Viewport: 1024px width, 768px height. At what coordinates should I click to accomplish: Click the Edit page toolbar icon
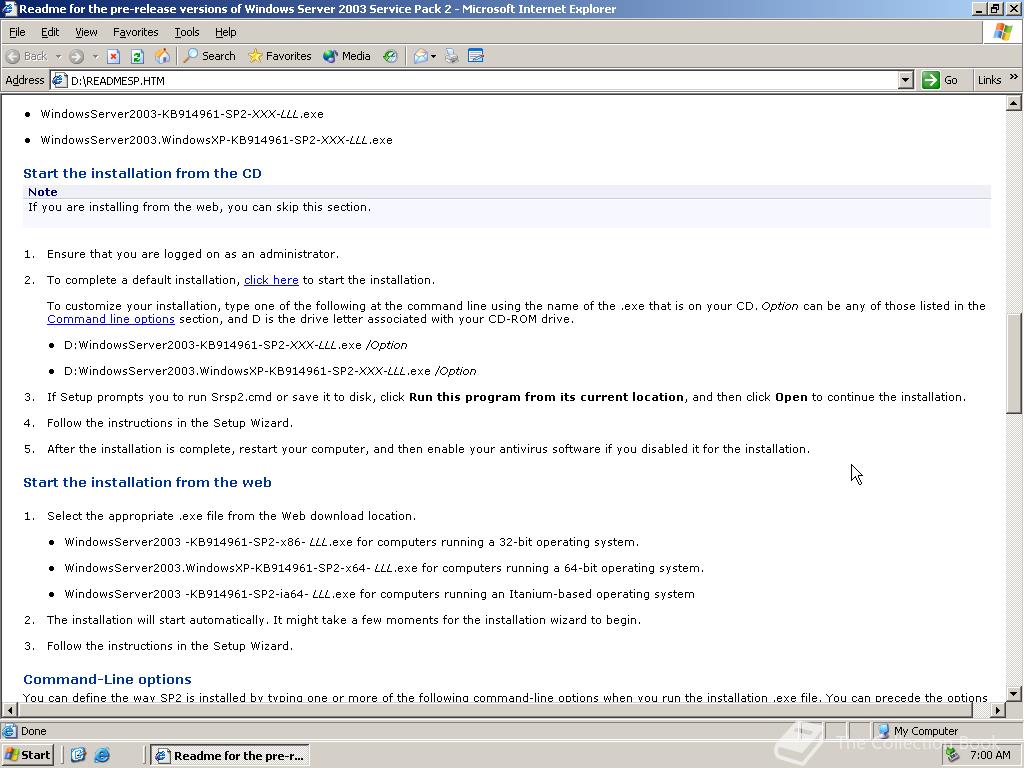pyautogui.click(x=476, y=56)
